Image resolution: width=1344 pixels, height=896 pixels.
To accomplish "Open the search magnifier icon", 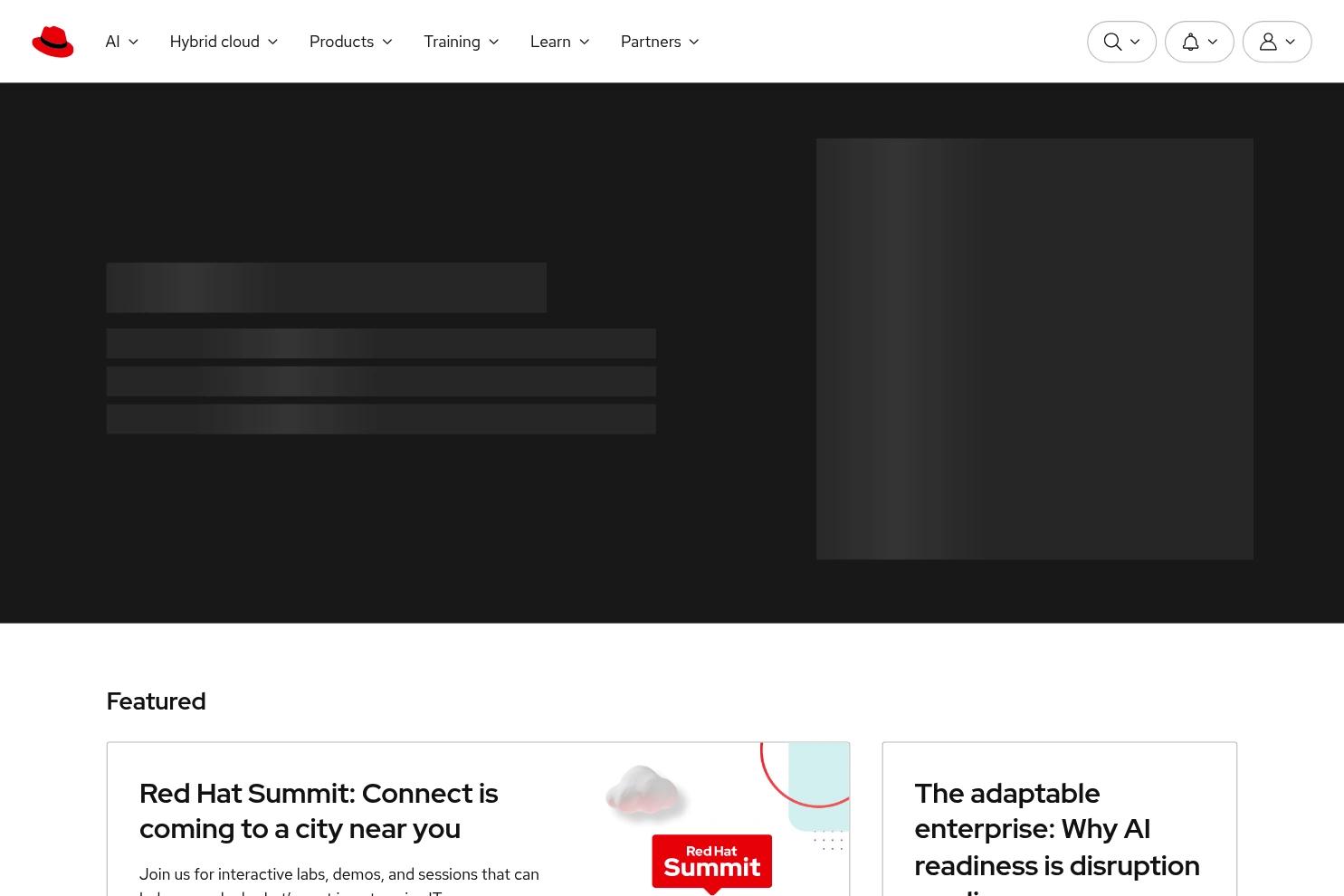I will tap(1112, 42).
